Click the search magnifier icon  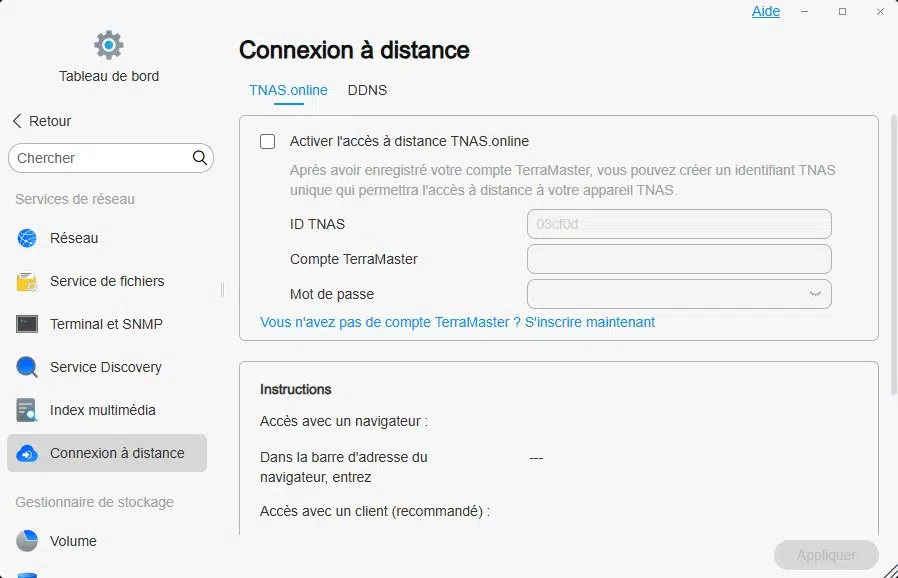point(200,158)
